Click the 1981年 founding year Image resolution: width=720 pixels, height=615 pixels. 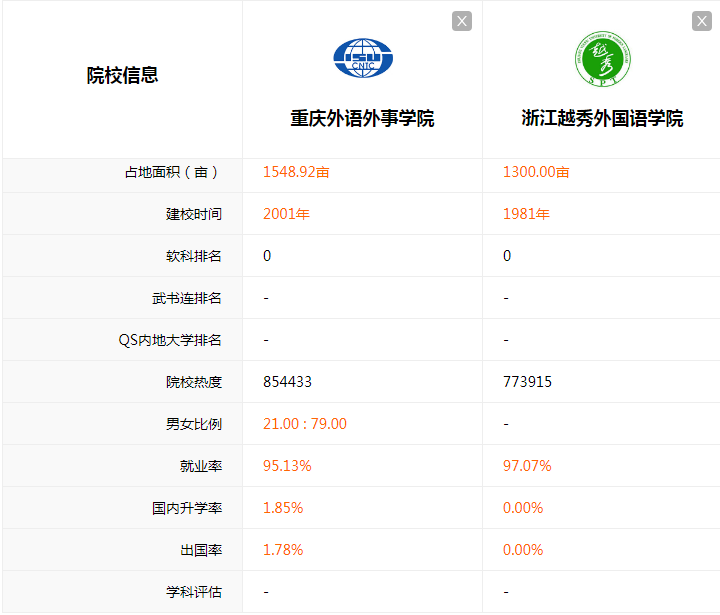pyautogui.click(x=526, y=214)
